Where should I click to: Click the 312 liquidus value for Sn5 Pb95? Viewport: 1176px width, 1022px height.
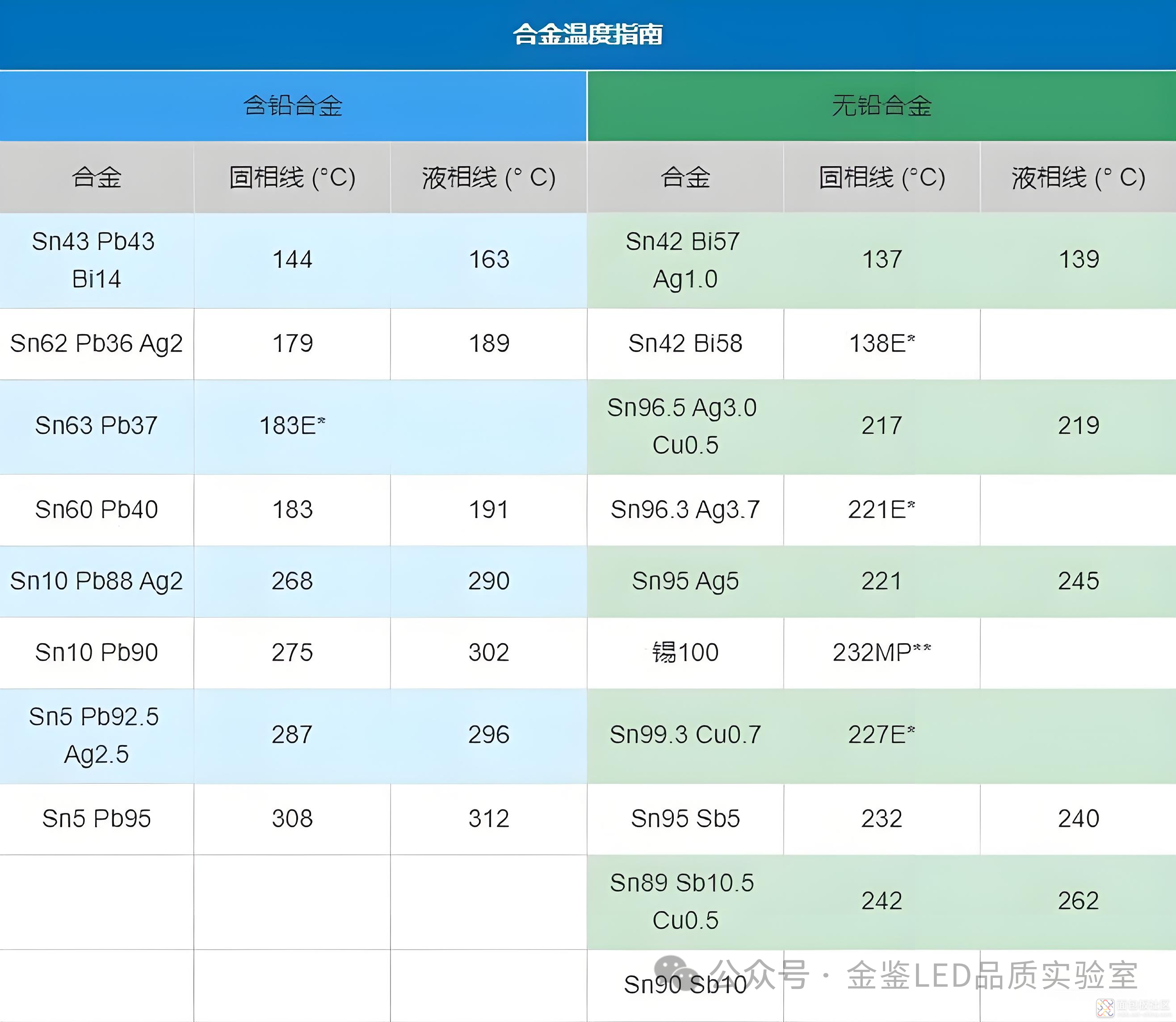click(x=489, y=818)
